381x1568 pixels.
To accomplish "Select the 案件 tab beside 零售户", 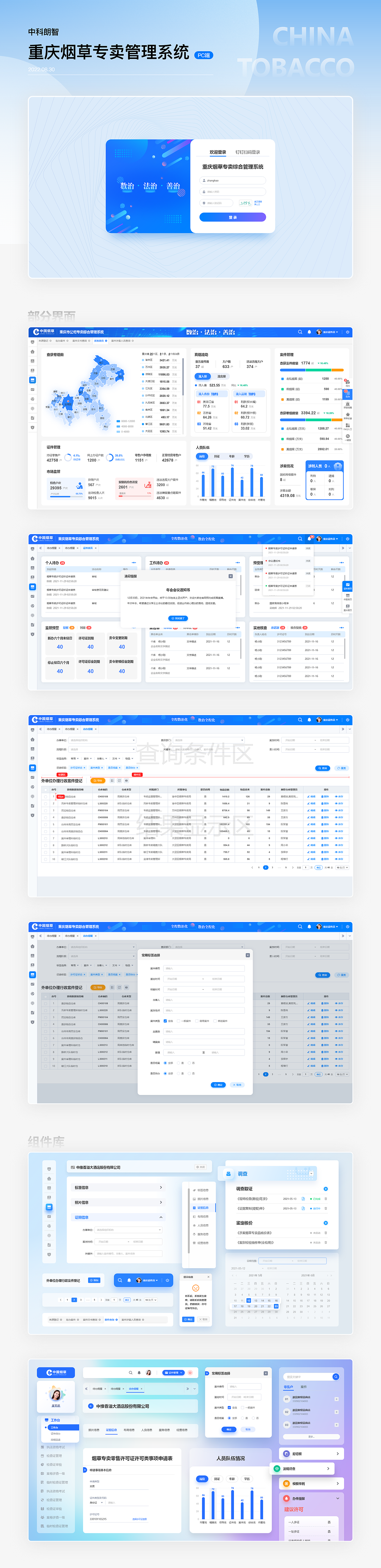I will coord(304,1387).
